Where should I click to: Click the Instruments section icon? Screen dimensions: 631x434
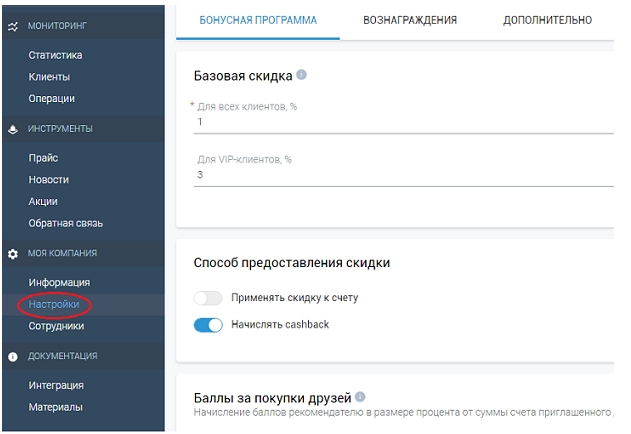[x=13, y=129]
